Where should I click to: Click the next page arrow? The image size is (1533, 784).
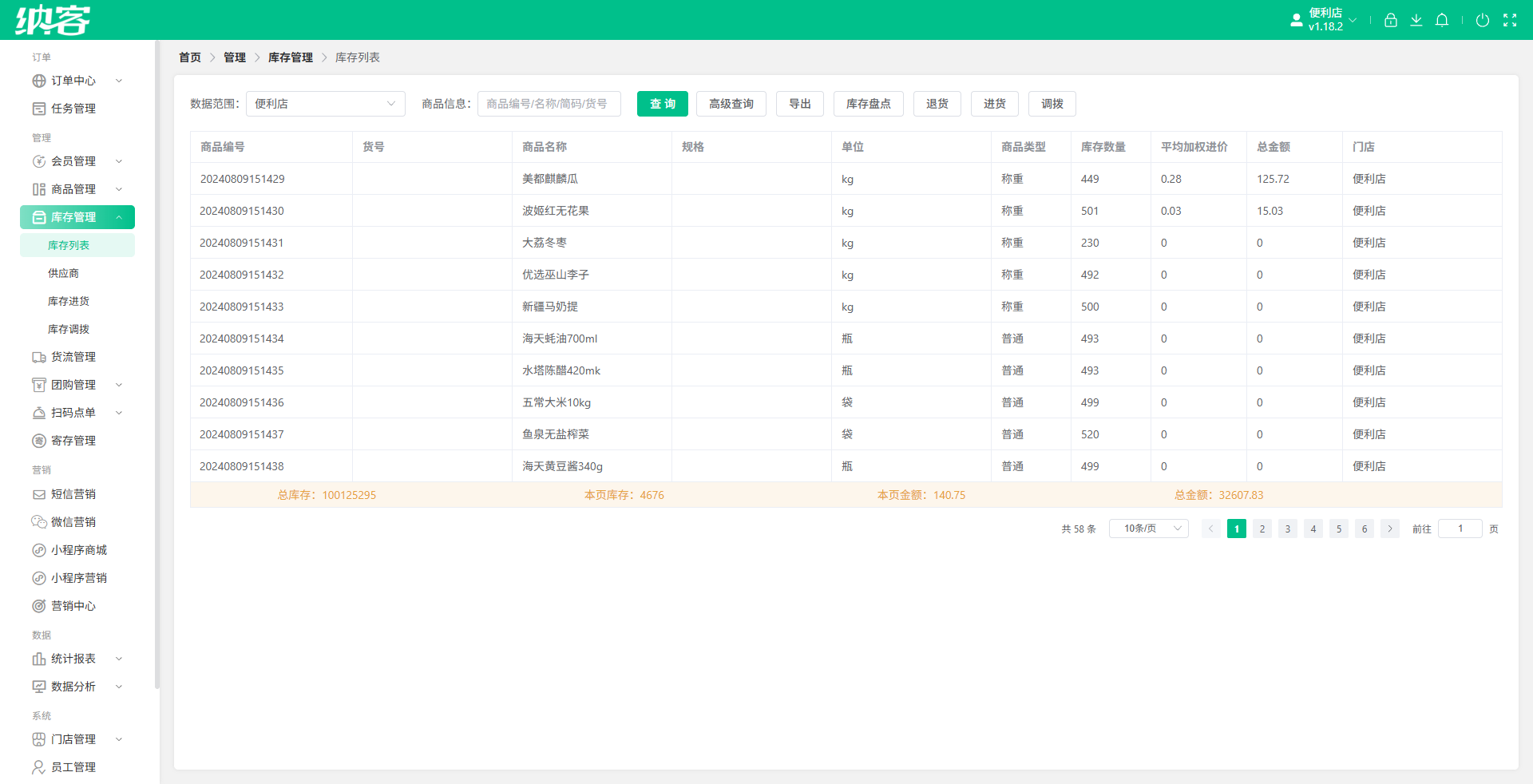[1390, 529]
